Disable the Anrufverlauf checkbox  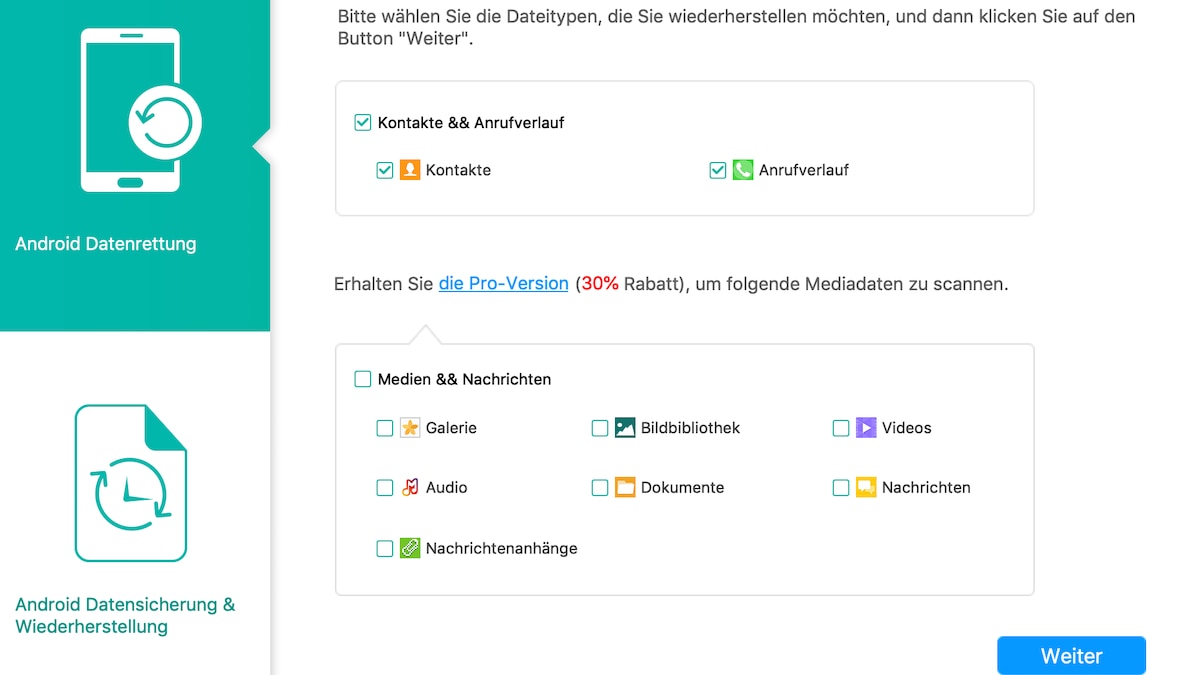[x=717, y=170]
